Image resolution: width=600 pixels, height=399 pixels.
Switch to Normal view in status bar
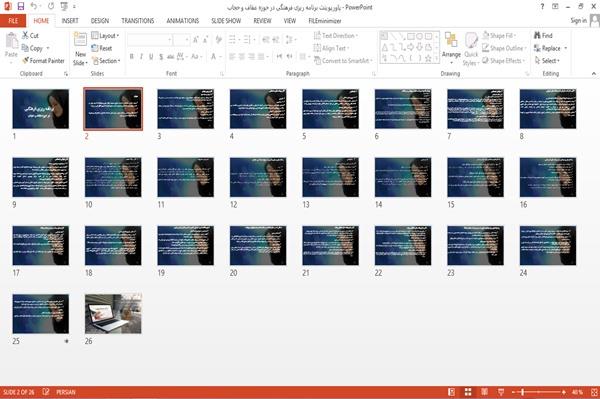point(452,392)
